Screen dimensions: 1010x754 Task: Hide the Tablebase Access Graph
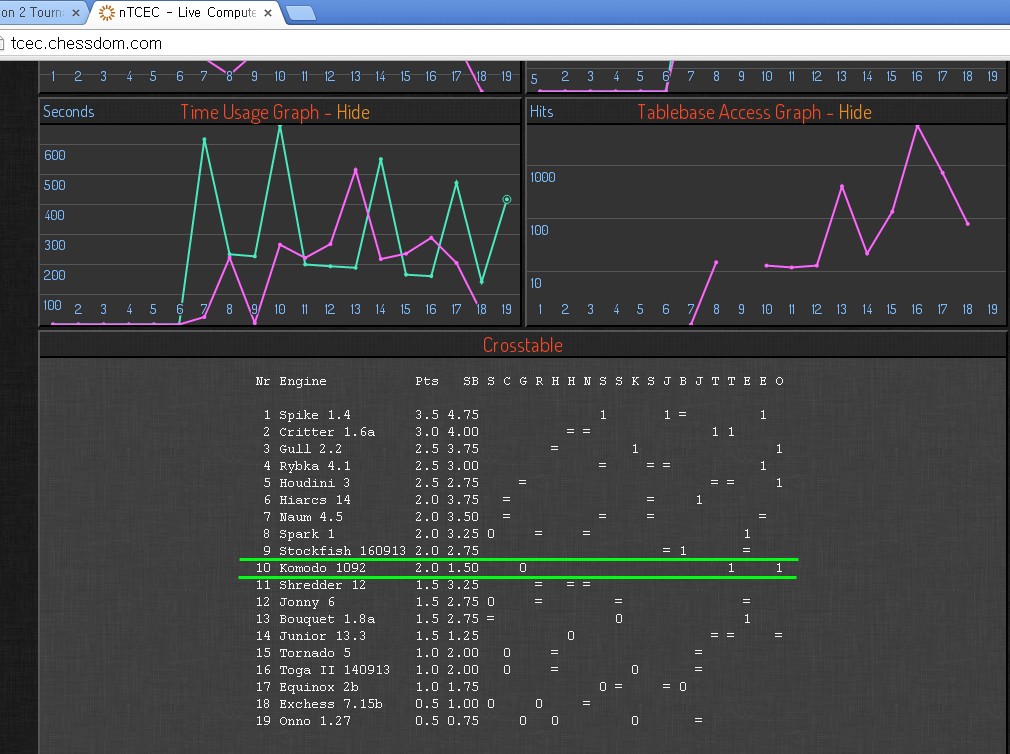[855, 112]
